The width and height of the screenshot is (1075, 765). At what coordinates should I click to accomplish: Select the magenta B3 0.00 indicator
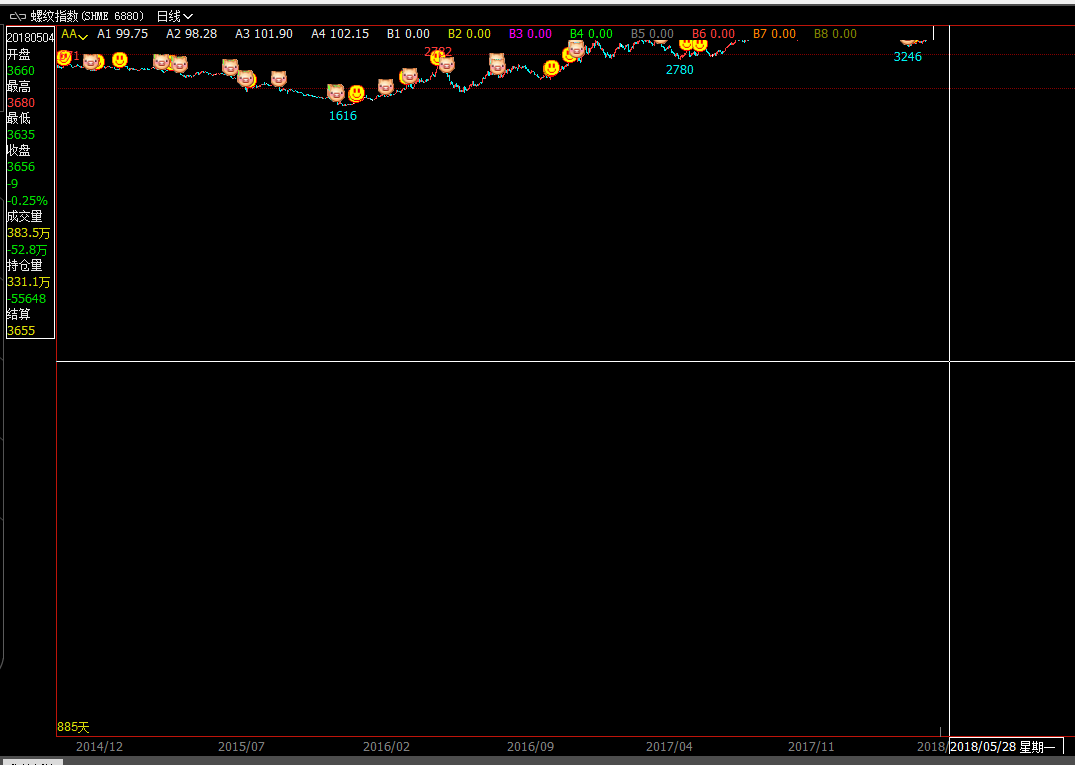[530, 34]
